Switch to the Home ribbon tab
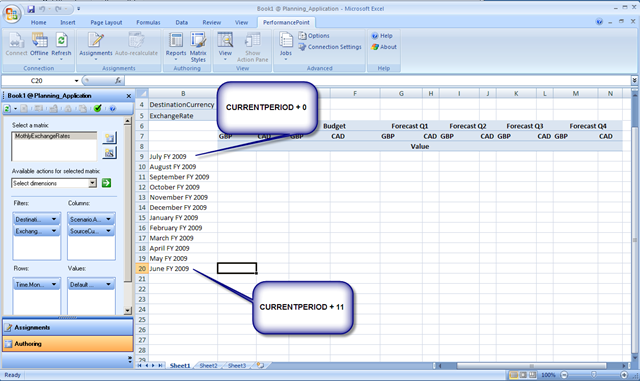 pyautogui.click(x=38, y=22)
